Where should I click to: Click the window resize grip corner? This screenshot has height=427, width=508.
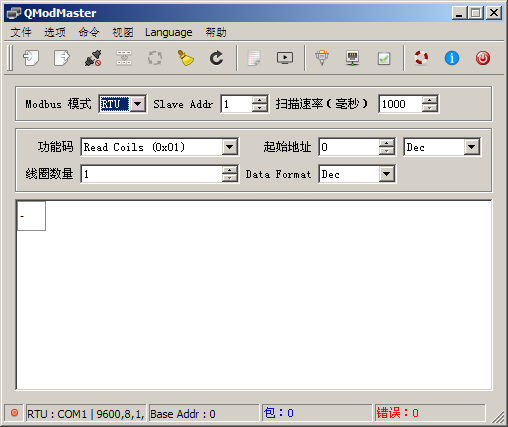pyautogui.click(x=499, y=417)
